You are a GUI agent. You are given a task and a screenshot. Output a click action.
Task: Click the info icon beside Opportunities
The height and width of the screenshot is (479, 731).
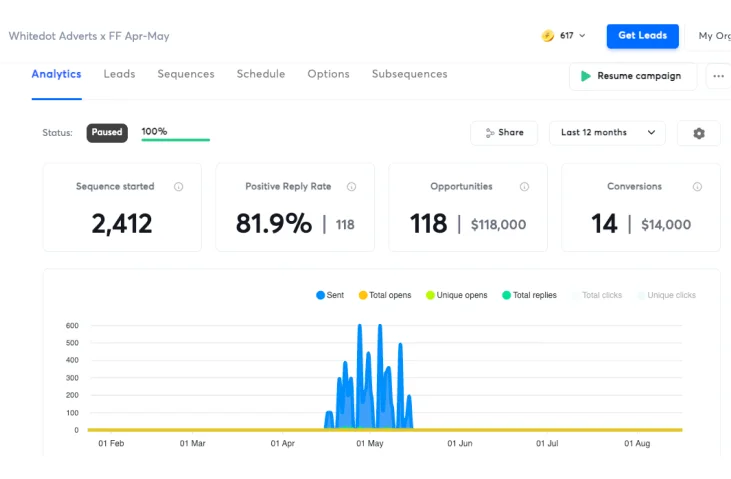(x=524, y=187)
